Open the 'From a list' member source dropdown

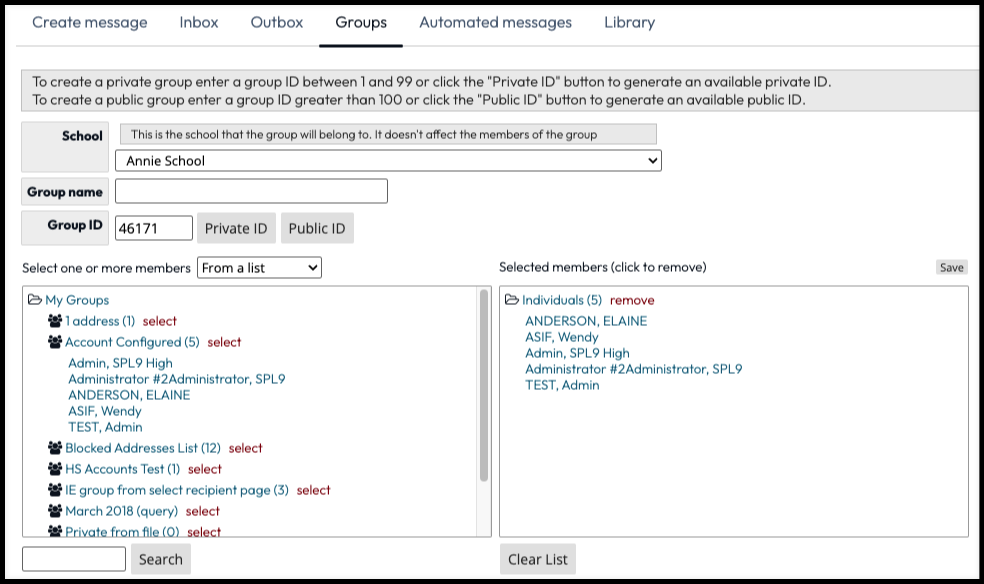(x=259, y=268)
